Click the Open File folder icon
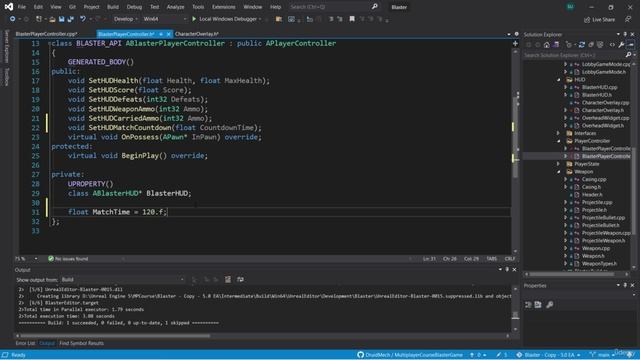Image resolution: width=640 pixels, height=360 pixels. [x=52, y=19]
